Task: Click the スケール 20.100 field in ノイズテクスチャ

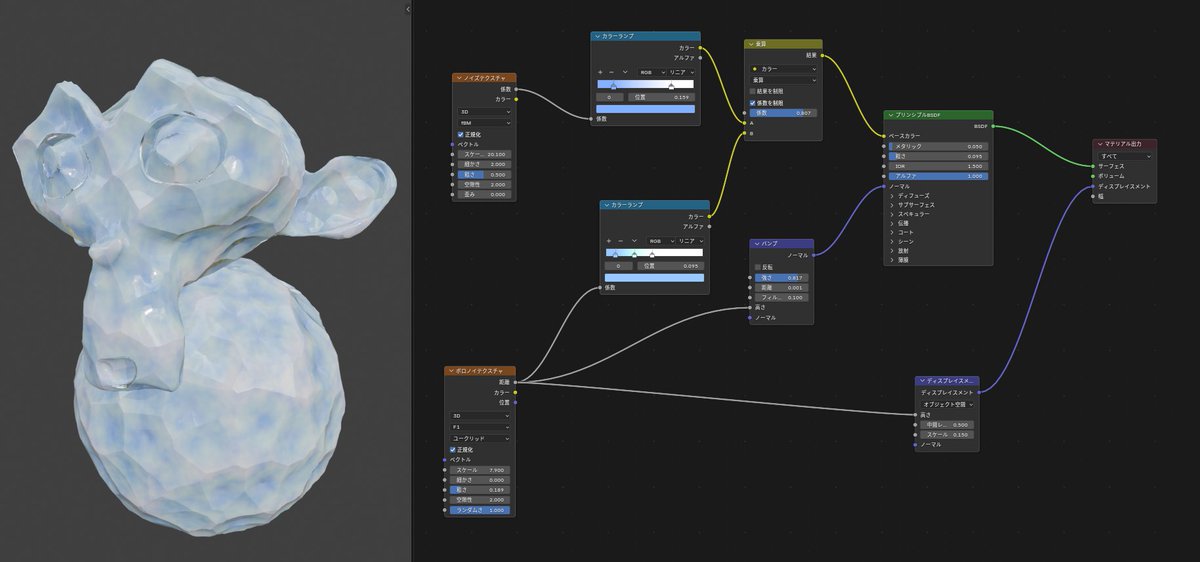Action: [x=484, y=154]
